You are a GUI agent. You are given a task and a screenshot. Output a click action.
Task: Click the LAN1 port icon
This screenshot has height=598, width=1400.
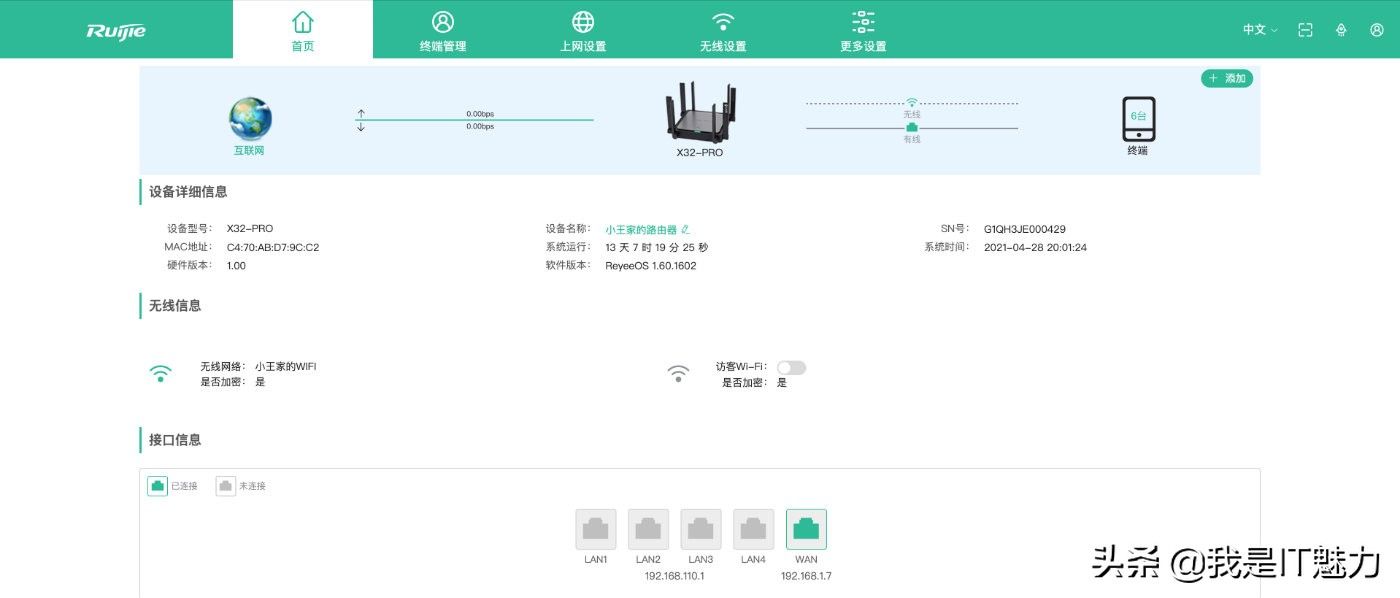(596, 529)
